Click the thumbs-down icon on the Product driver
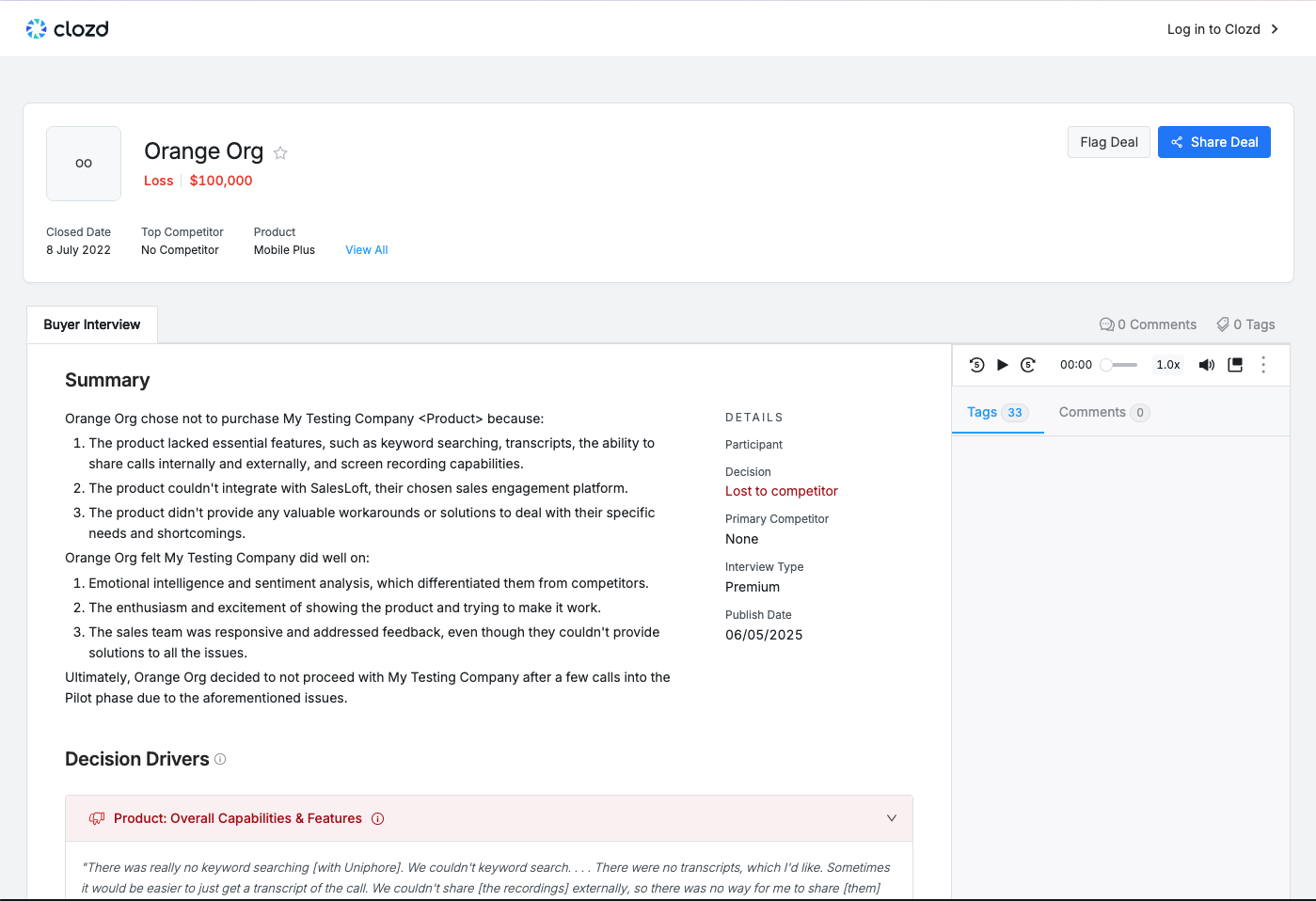 (97, 819)
